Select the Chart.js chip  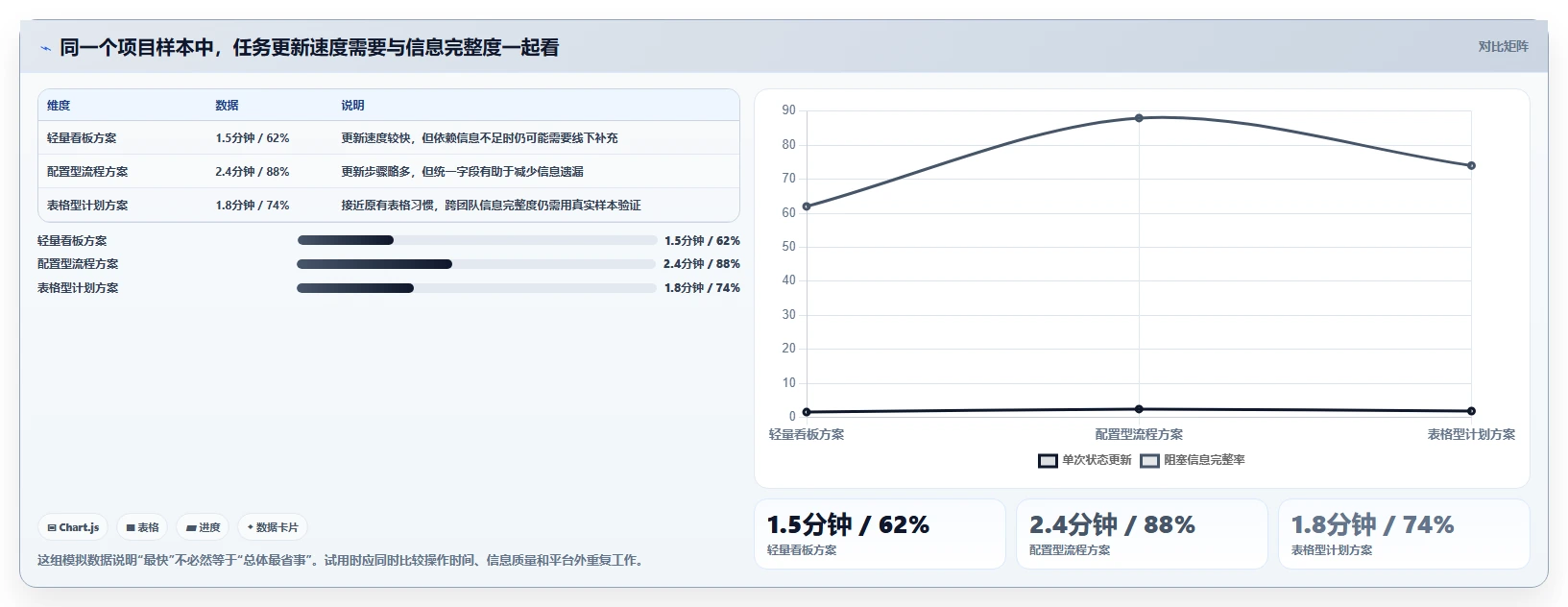pos(73,527)
